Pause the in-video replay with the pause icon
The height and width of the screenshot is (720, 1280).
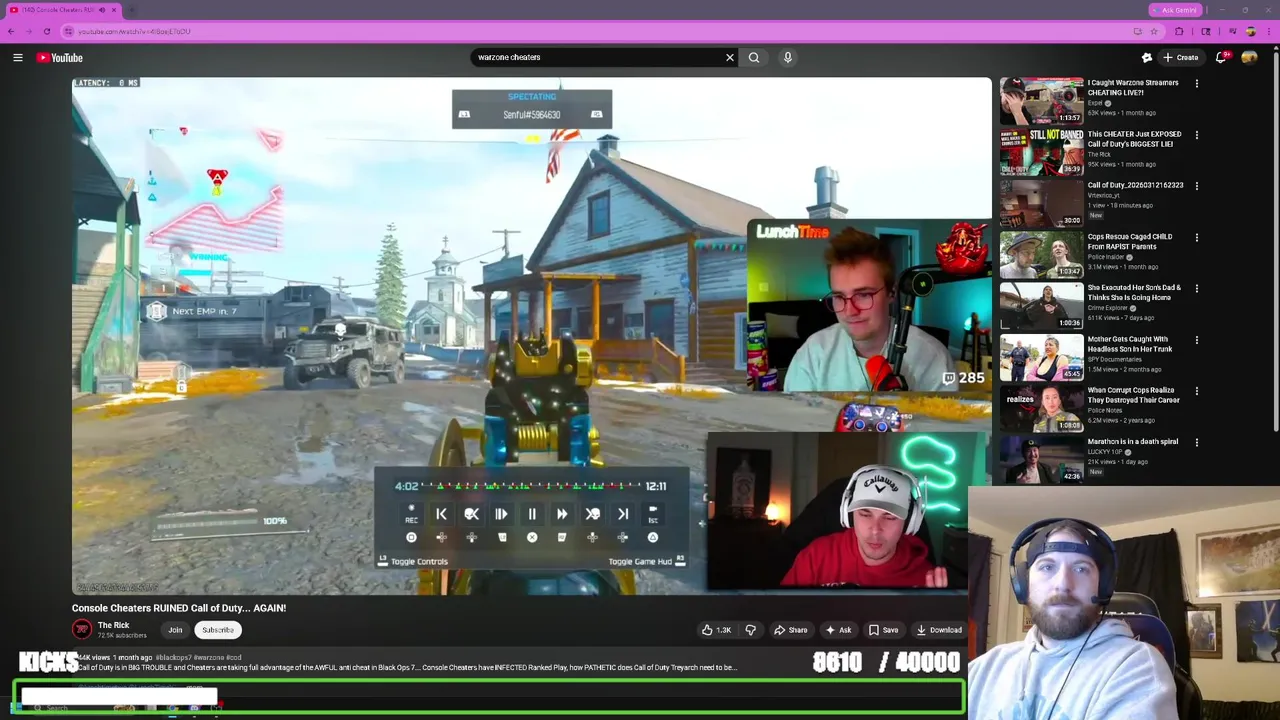coord(532,514)
